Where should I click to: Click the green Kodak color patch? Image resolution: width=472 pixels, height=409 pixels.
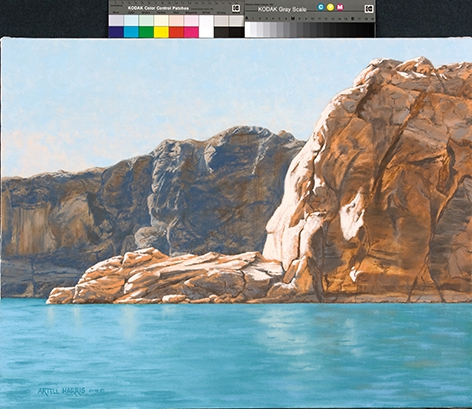coord(146,32)
